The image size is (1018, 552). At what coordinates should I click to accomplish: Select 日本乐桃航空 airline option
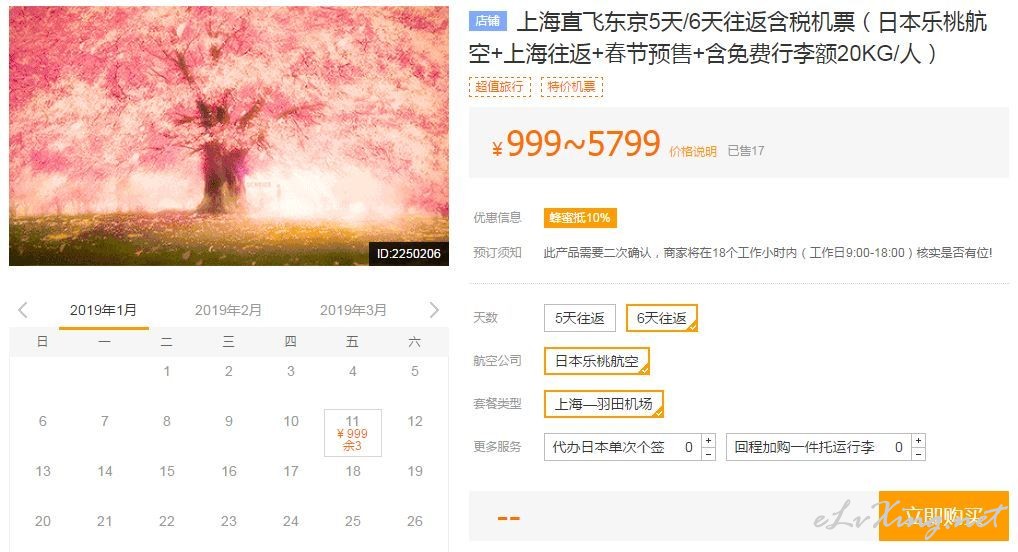[x=597, y=361]
